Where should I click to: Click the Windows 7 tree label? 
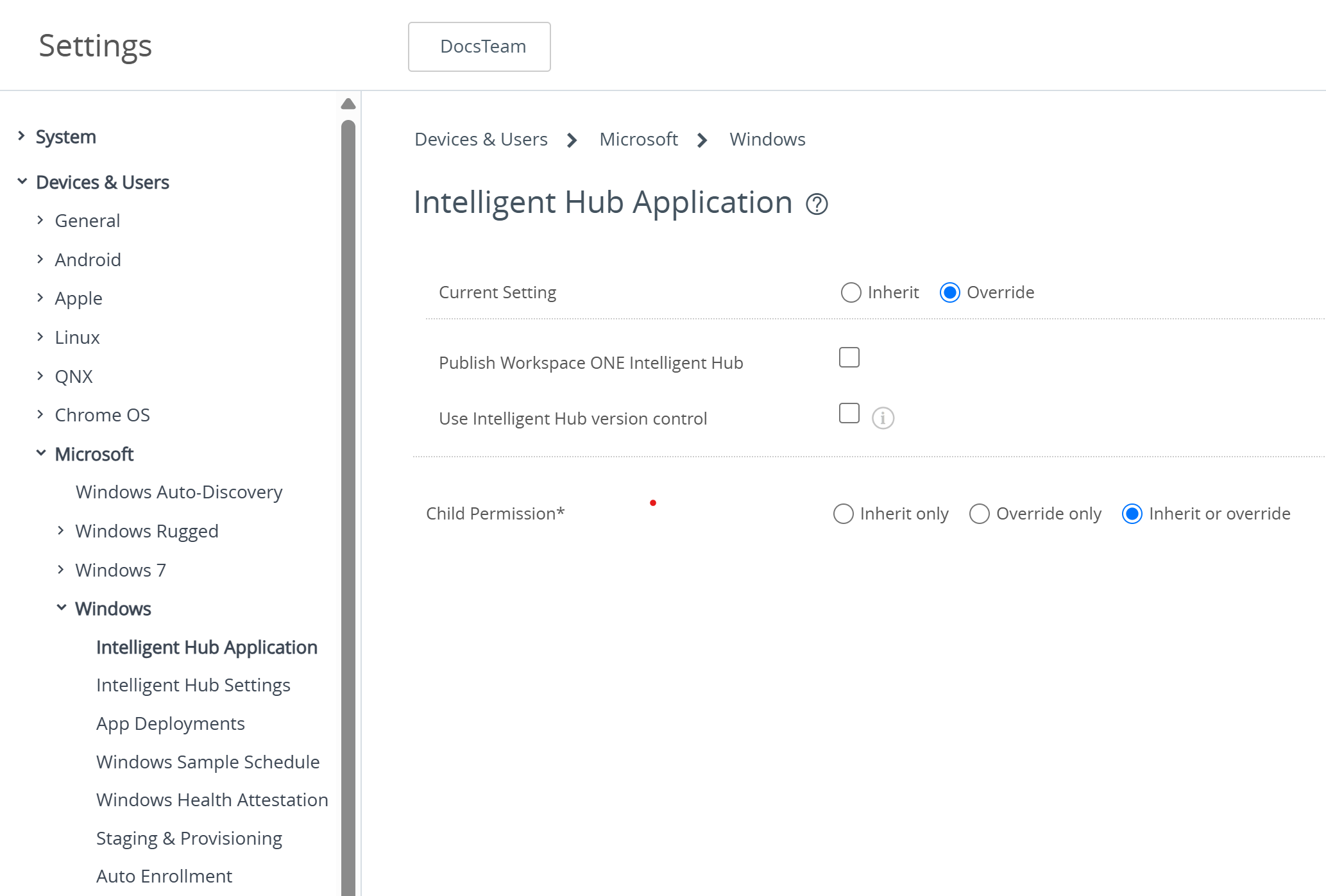click(x=121, y=570)
